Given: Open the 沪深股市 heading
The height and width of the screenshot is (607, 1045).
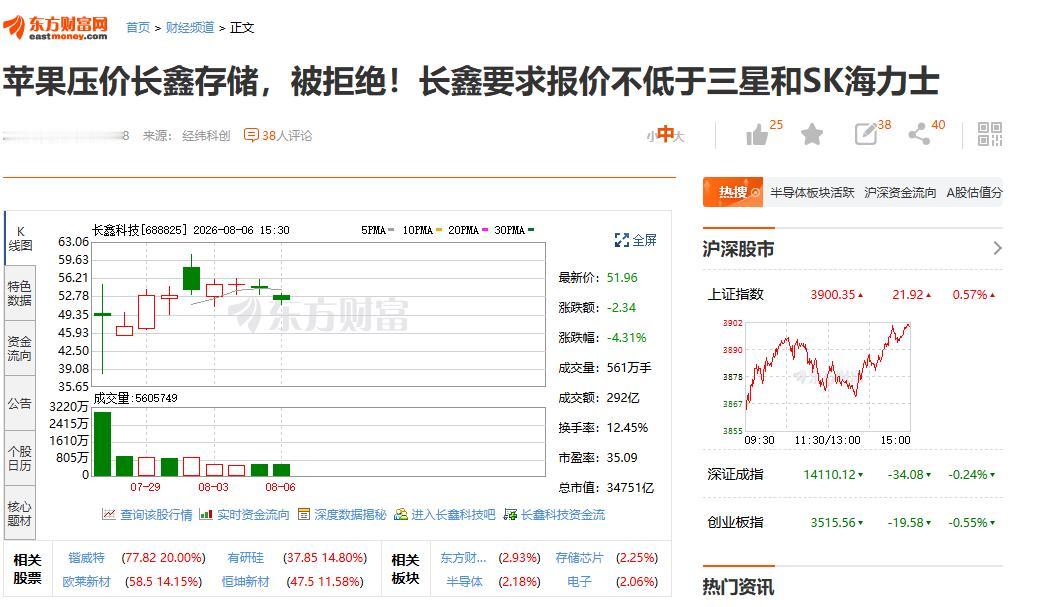Looking at the screenshot, I should (x=738, y=249).
